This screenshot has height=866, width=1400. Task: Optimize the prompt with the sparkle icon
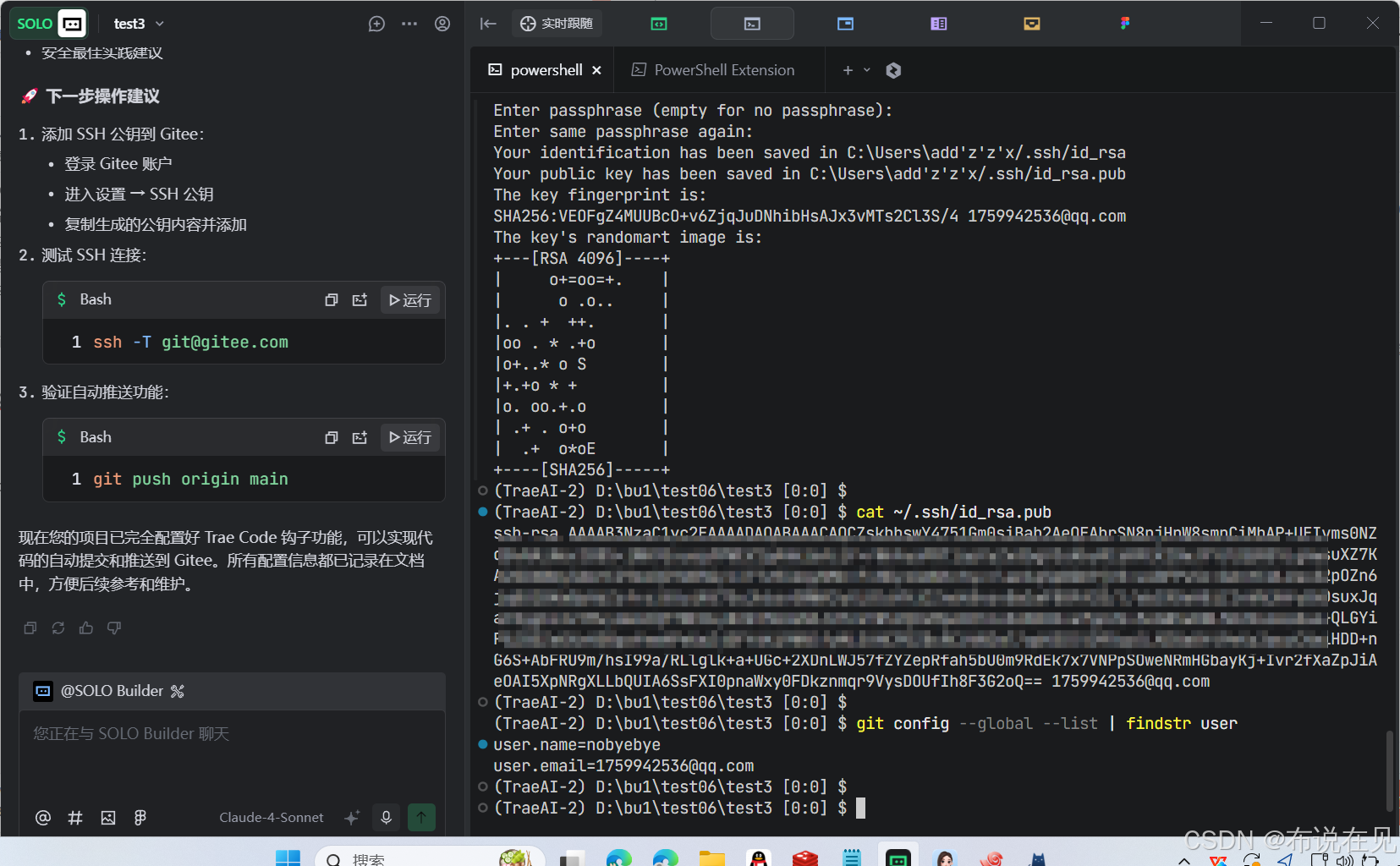(x=352, y=817)
